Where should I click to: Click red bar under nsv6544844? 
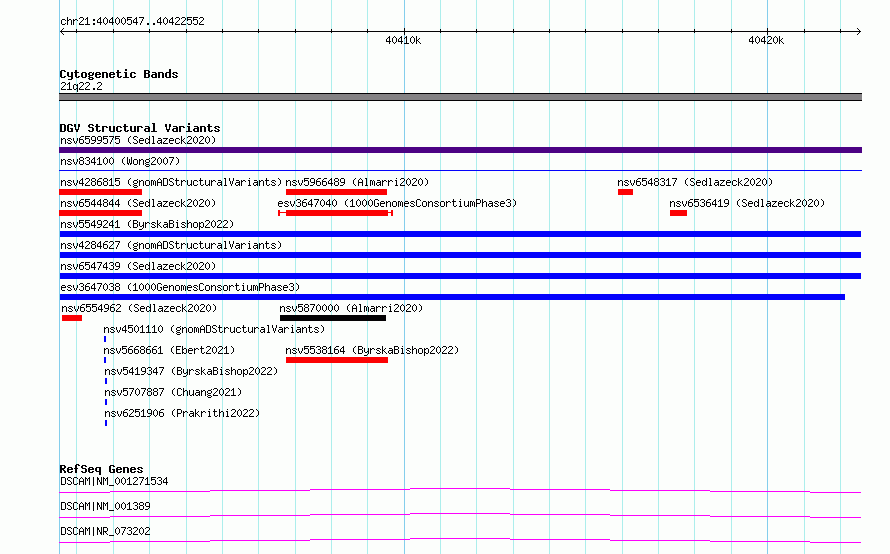[100, 213]
